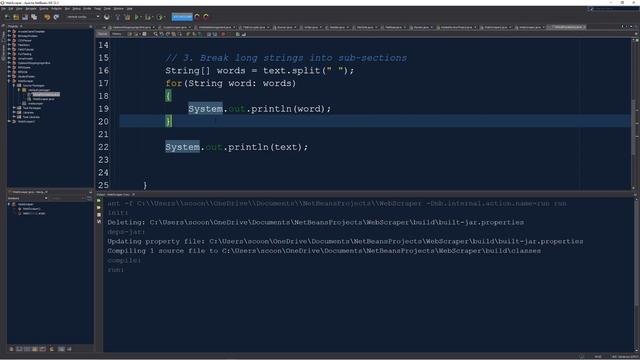Click the Profile Project toolbar icon
640x360 pixels.
coord(160,17)
